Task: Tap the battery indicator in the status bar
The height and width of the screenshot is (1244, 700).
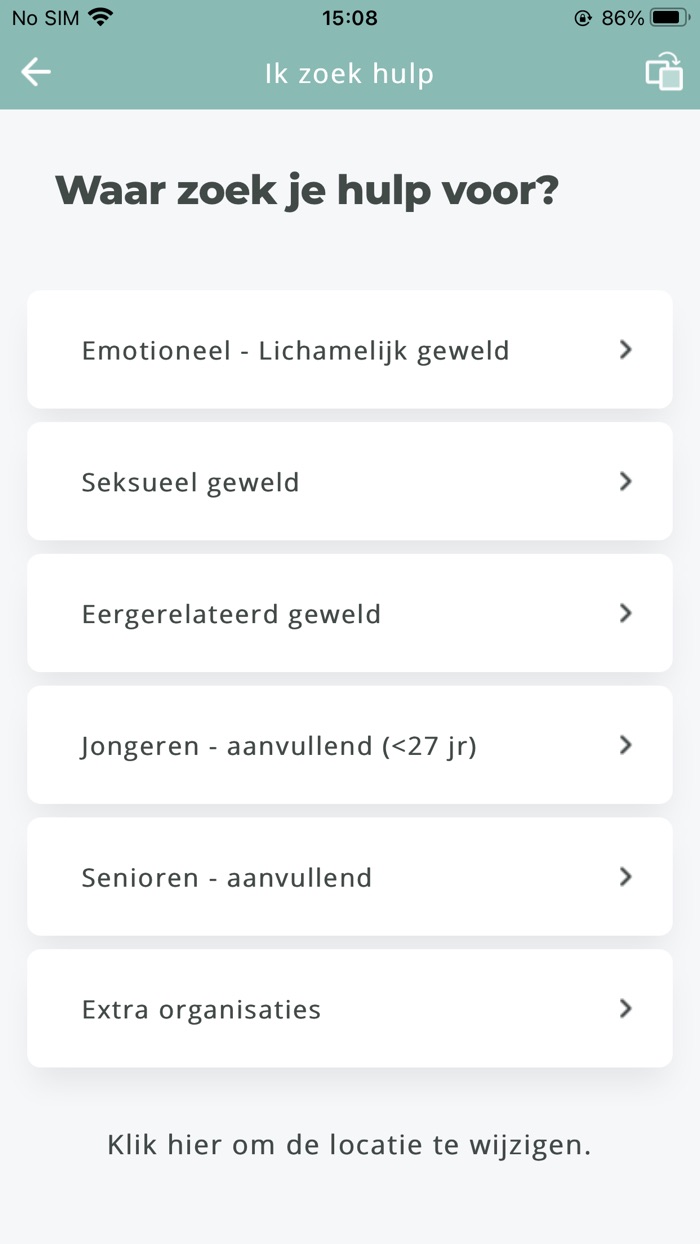Action: pos(666,16)
